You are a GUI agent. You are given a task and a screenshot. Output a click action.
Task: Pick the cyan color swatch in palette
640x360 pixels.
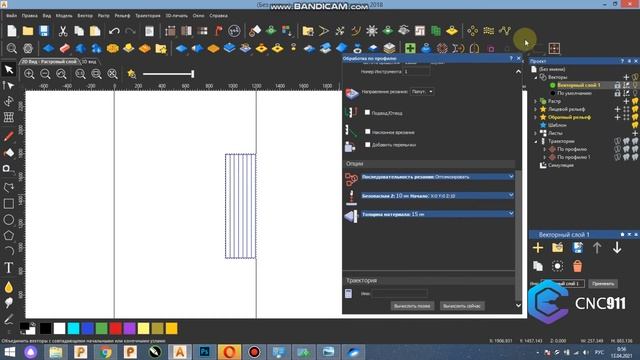coord(73,328)
